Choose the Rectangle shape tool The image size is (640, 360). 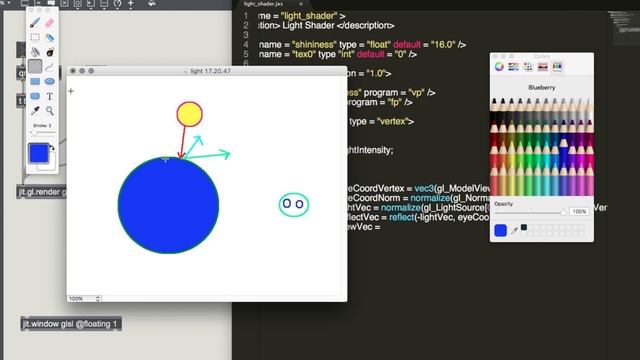click(35, 81)
